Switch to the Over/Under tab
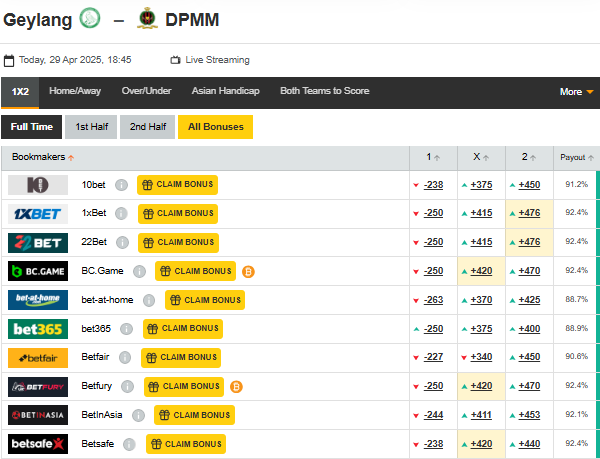 [146, 91]
